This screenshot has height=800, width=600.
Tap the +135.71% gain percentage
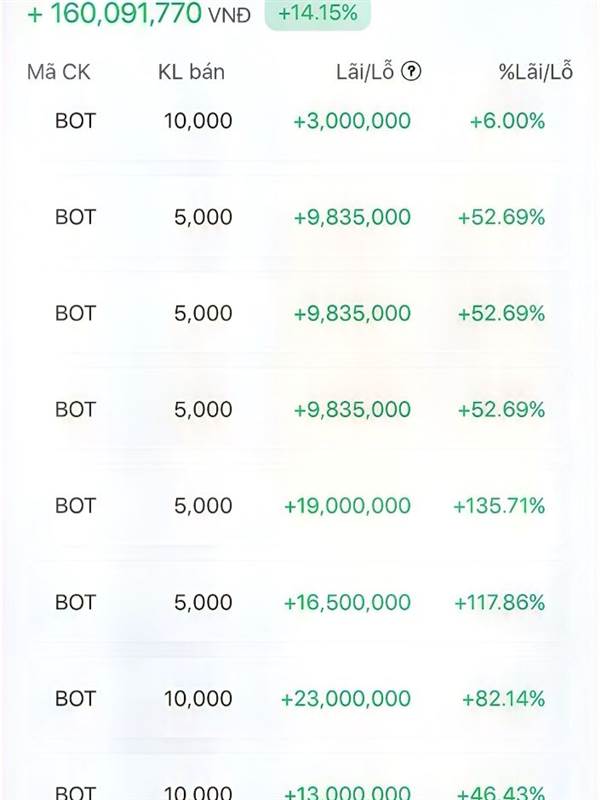pos(499,506)
